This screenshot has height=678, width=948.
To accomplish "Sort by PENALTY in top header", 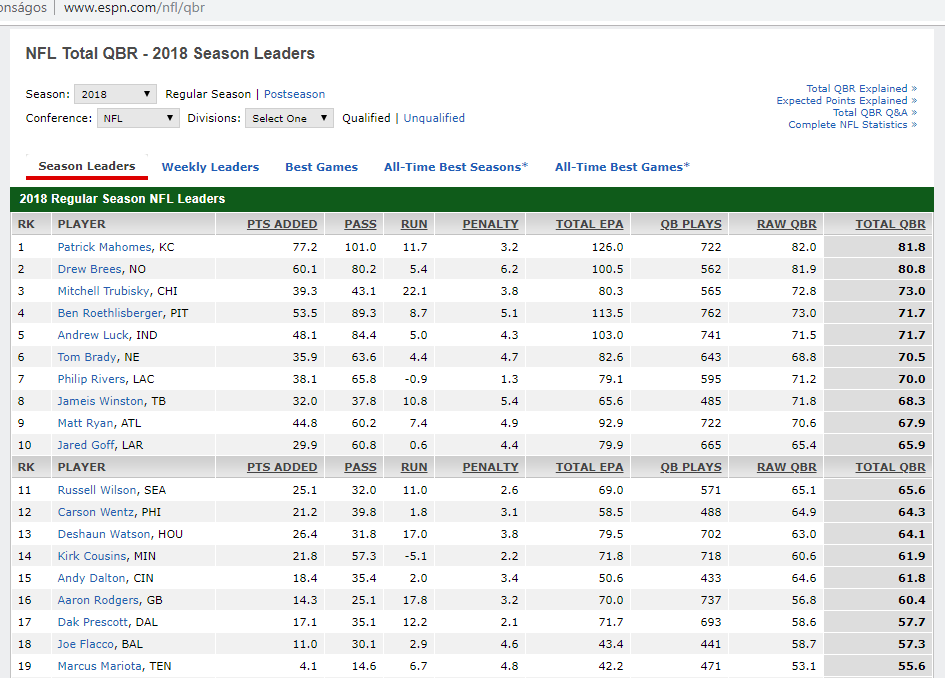I will [490, 224].
